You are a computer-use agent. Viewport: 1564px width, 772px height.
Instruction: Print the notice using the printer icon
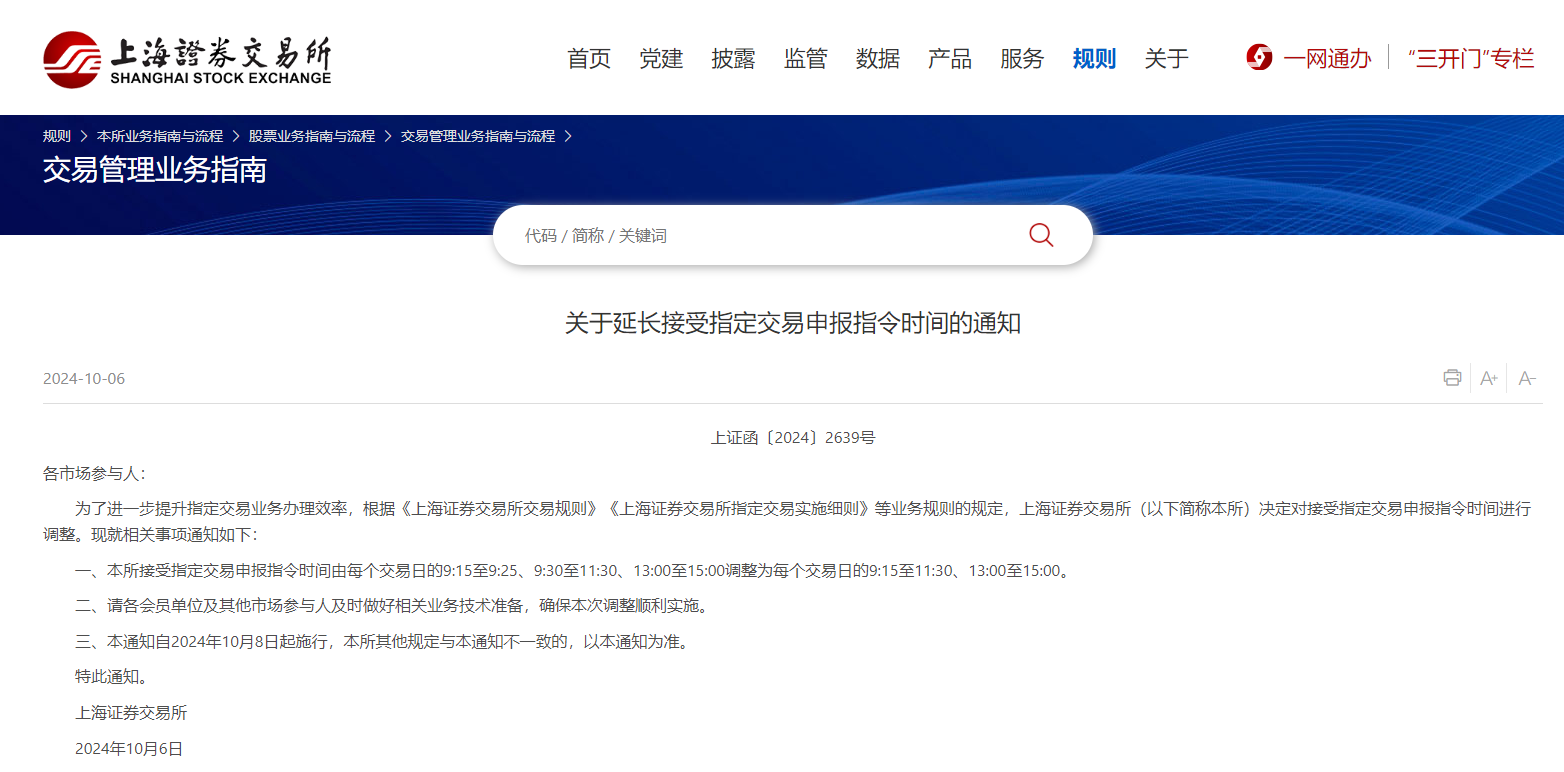pos(1452,378)
